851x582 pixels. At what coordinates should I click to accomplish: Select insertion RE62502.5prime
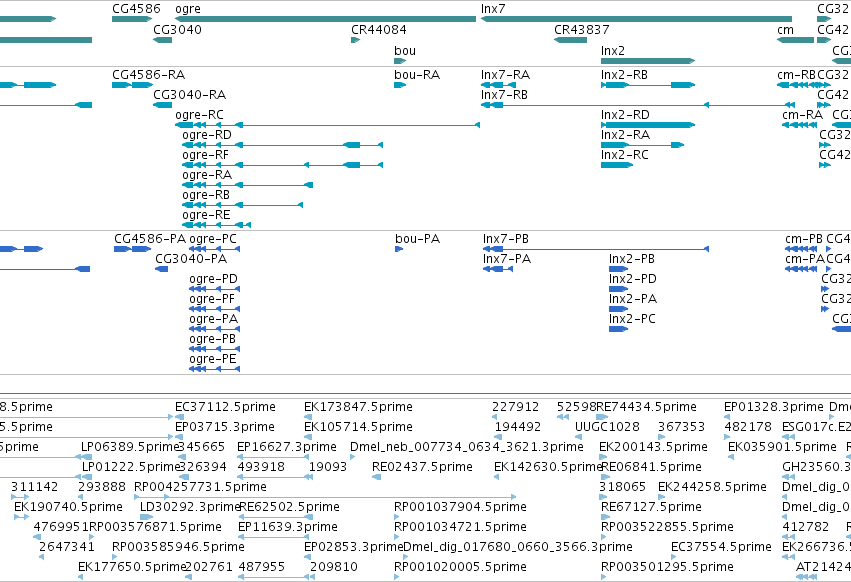[275, 517]
